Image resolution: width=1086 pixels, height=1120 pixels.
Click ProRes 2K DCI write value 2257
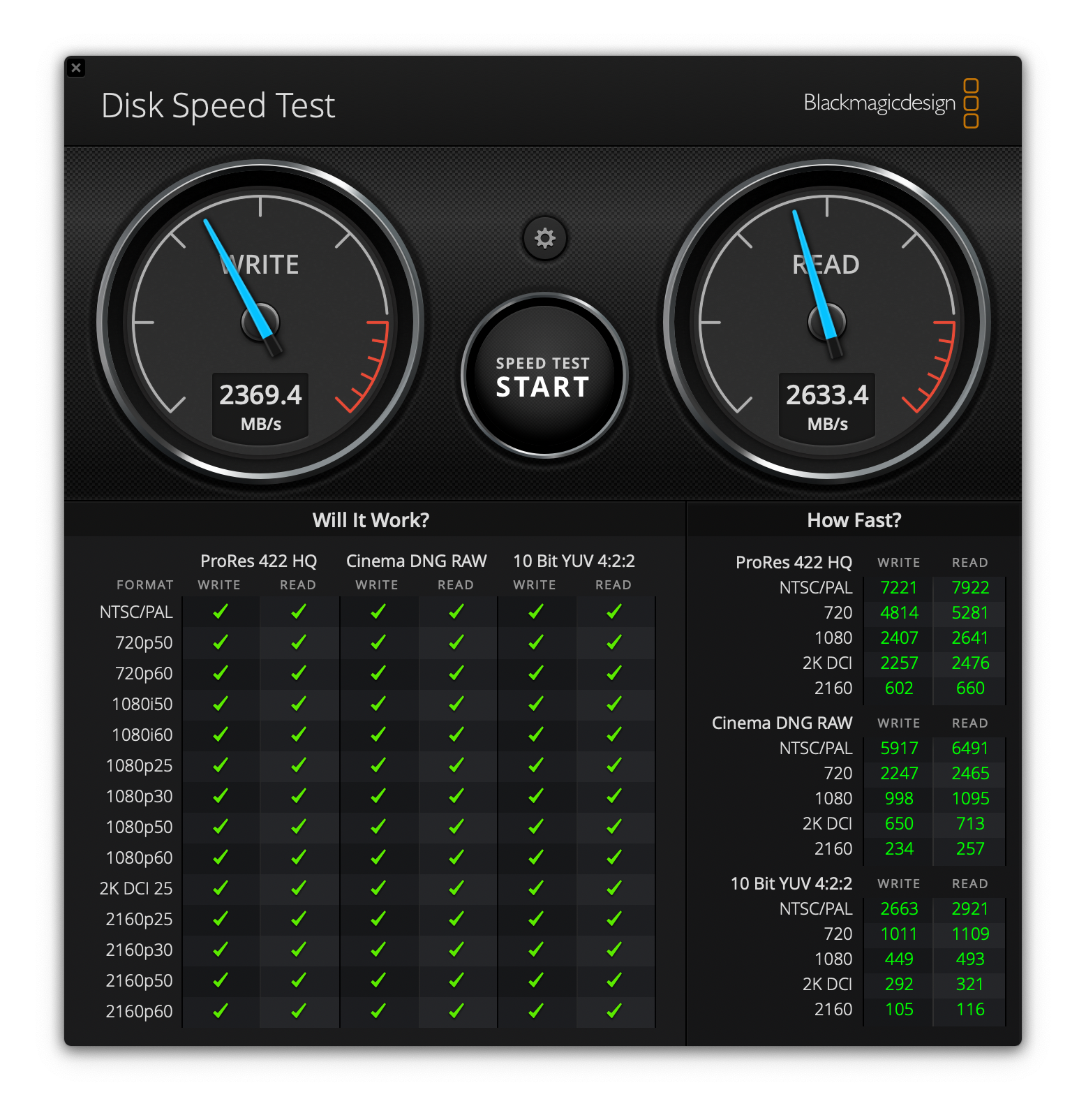899,663
